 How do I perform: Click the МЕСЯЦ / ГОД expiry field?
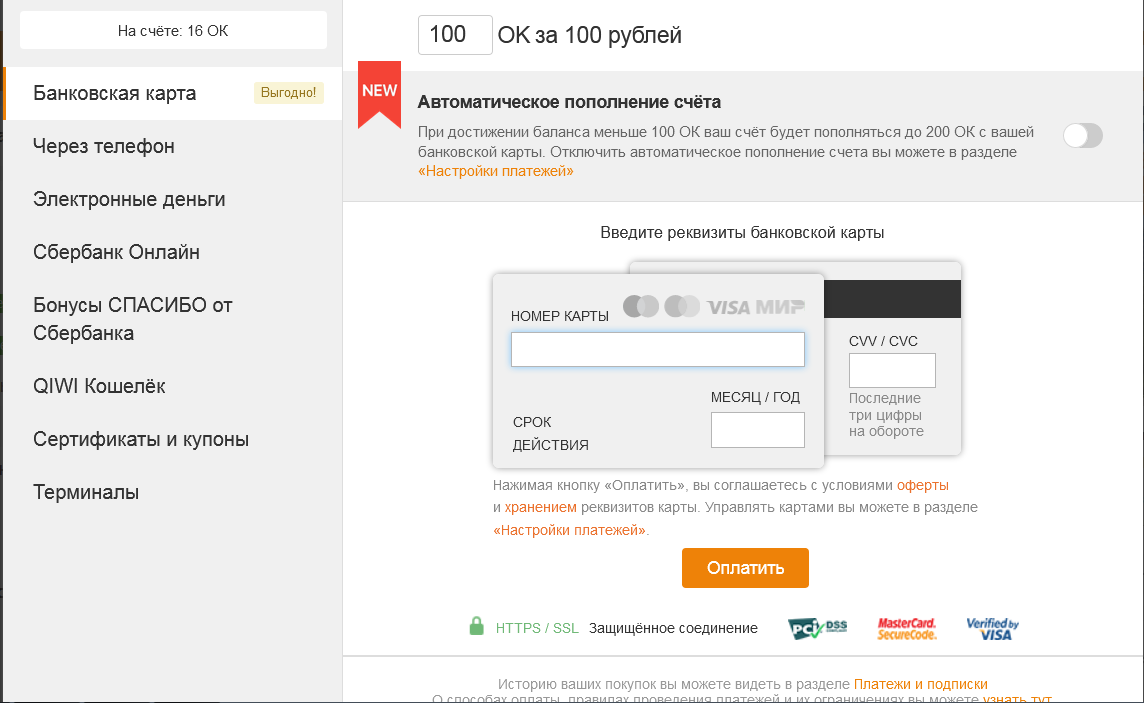click(757, 430)
